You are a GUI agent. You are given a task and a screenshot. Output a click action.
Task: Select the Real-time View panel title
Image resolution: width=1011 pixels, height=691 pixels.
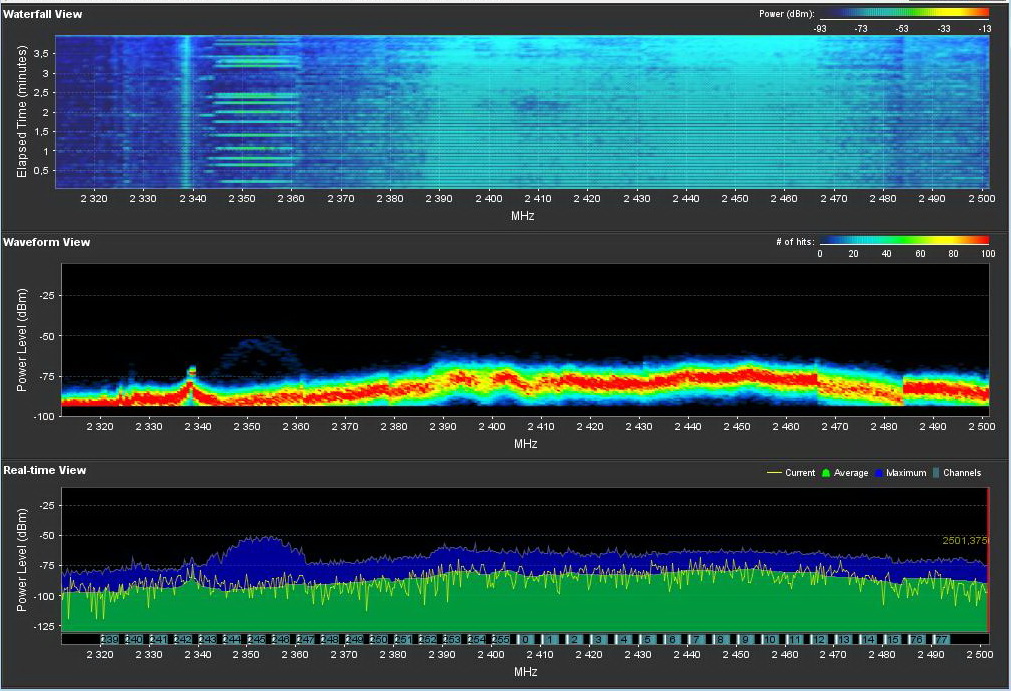(x=44, y=470)
